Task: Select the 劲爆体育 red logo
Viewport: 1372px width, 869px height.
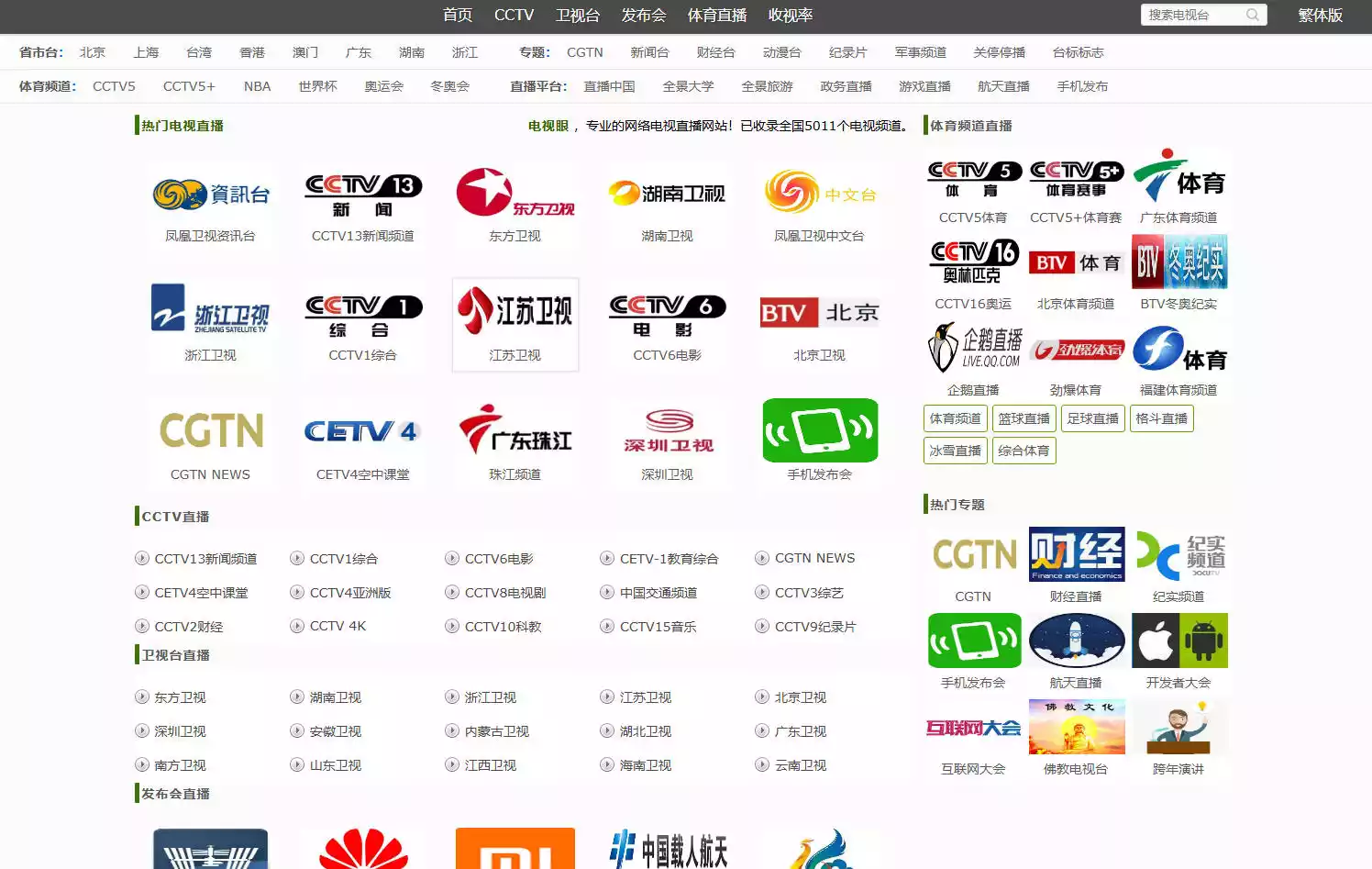Action: pyautogui.click(x=1077, y=350)
